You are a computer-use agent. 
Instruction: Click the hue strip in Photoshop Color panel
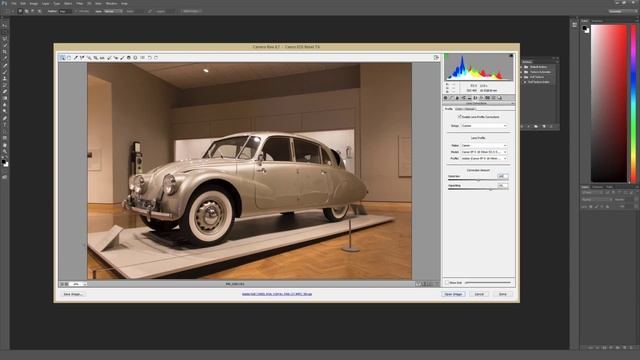click(x=634, y=103)
